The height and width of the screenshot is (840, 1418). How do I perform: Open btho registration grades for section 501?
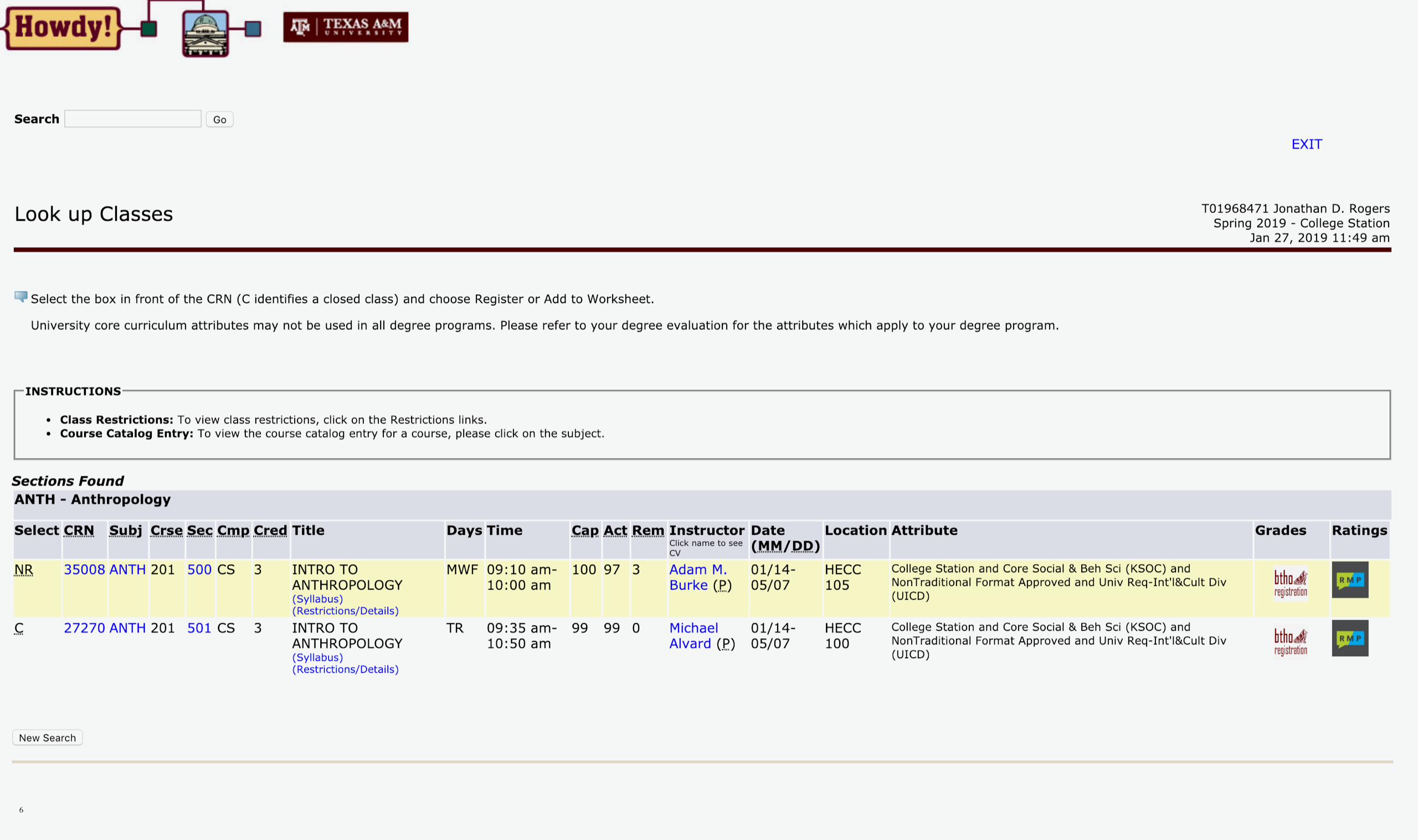point(1290,641)
